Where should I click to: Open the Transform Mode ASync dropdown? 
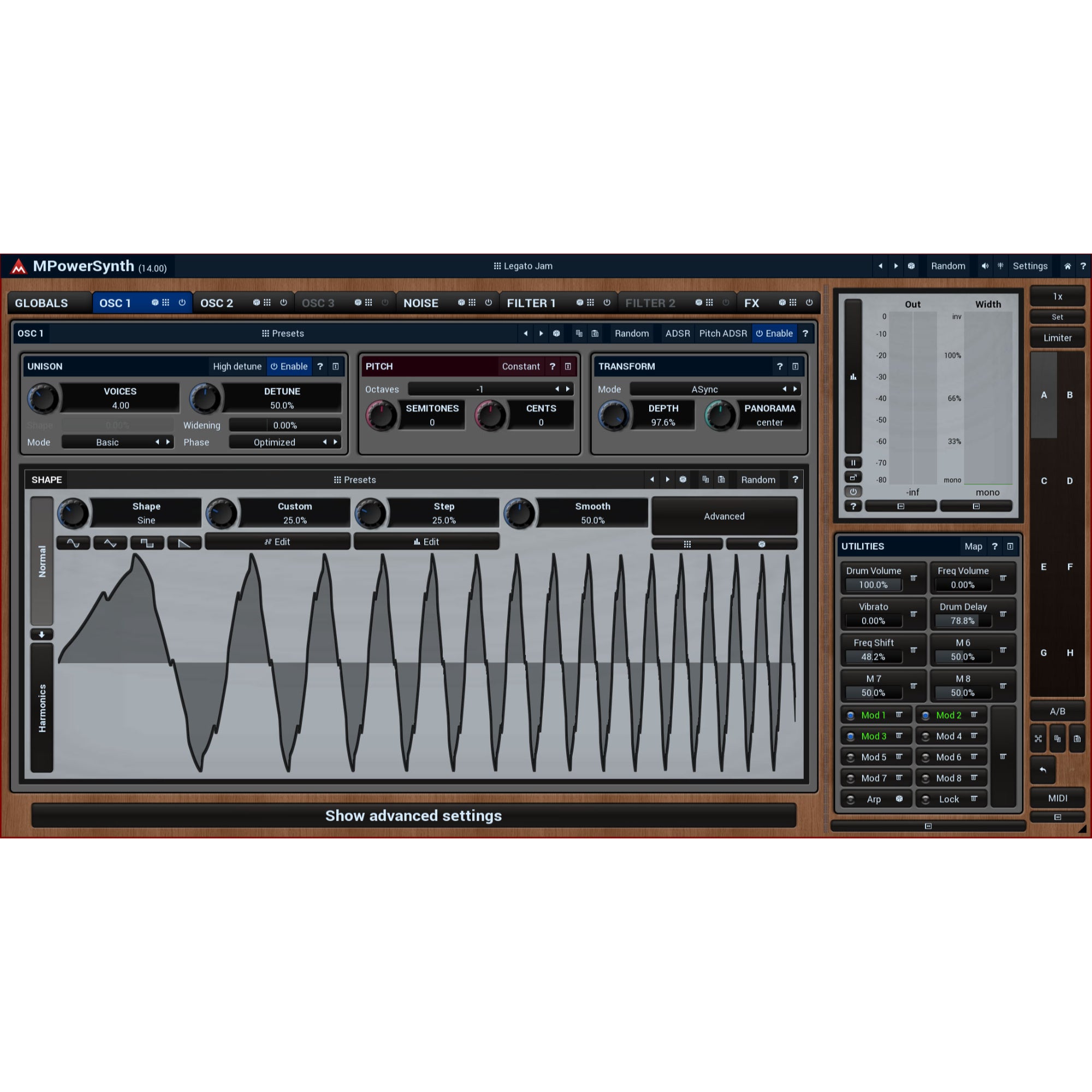pyautogui.click(x=716, y=389)
